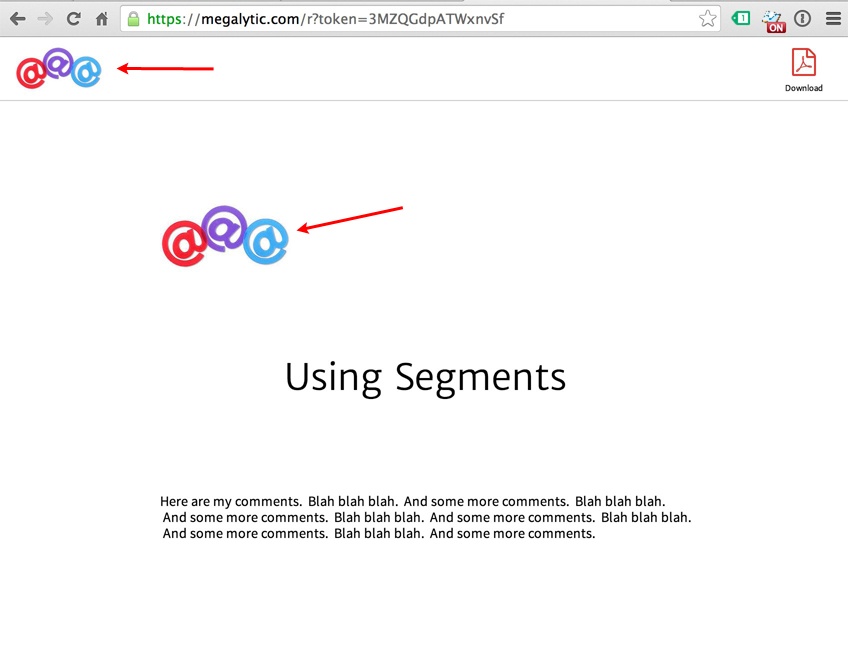This screenshot has width=848, height=658.
Task: Click the Download label under the PDF icon
Action: click(803, 88)
